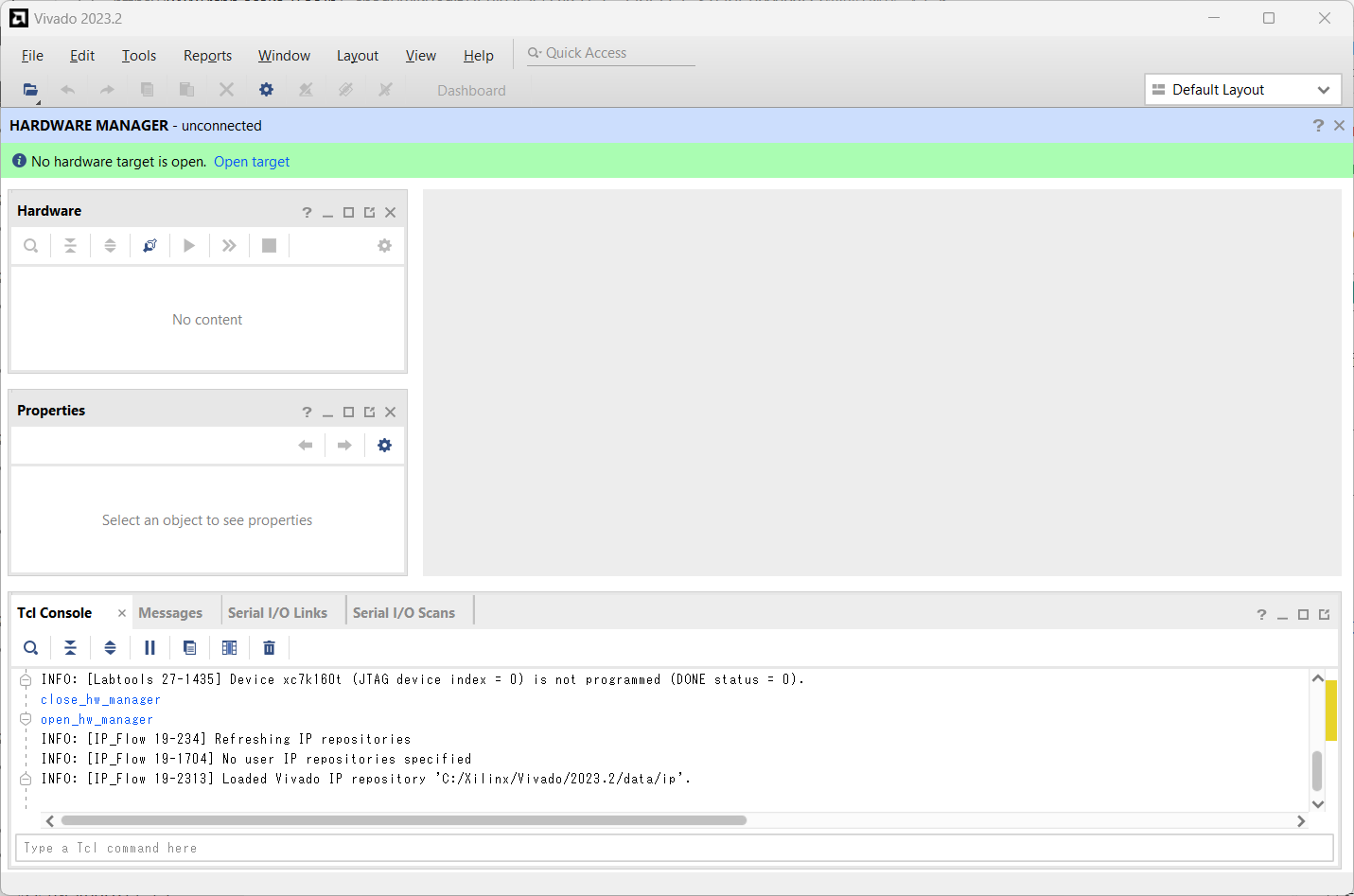1354x896 pixels.
Task: Open Properties panel settings gear
Action: [x=384, y=446]
